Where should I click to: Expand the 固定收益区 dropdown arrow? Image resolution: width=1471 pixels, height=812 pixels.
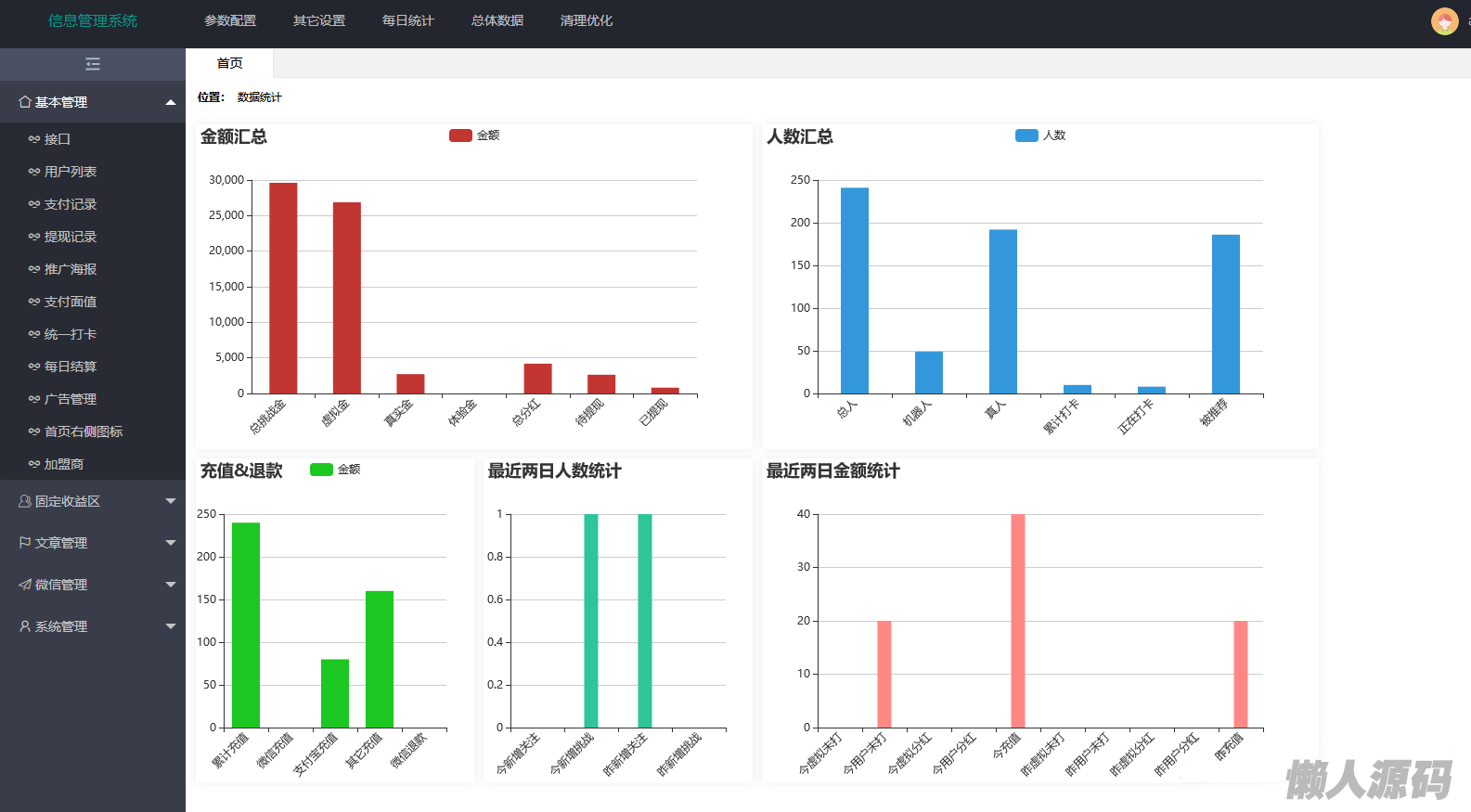(x=171, y=501)
